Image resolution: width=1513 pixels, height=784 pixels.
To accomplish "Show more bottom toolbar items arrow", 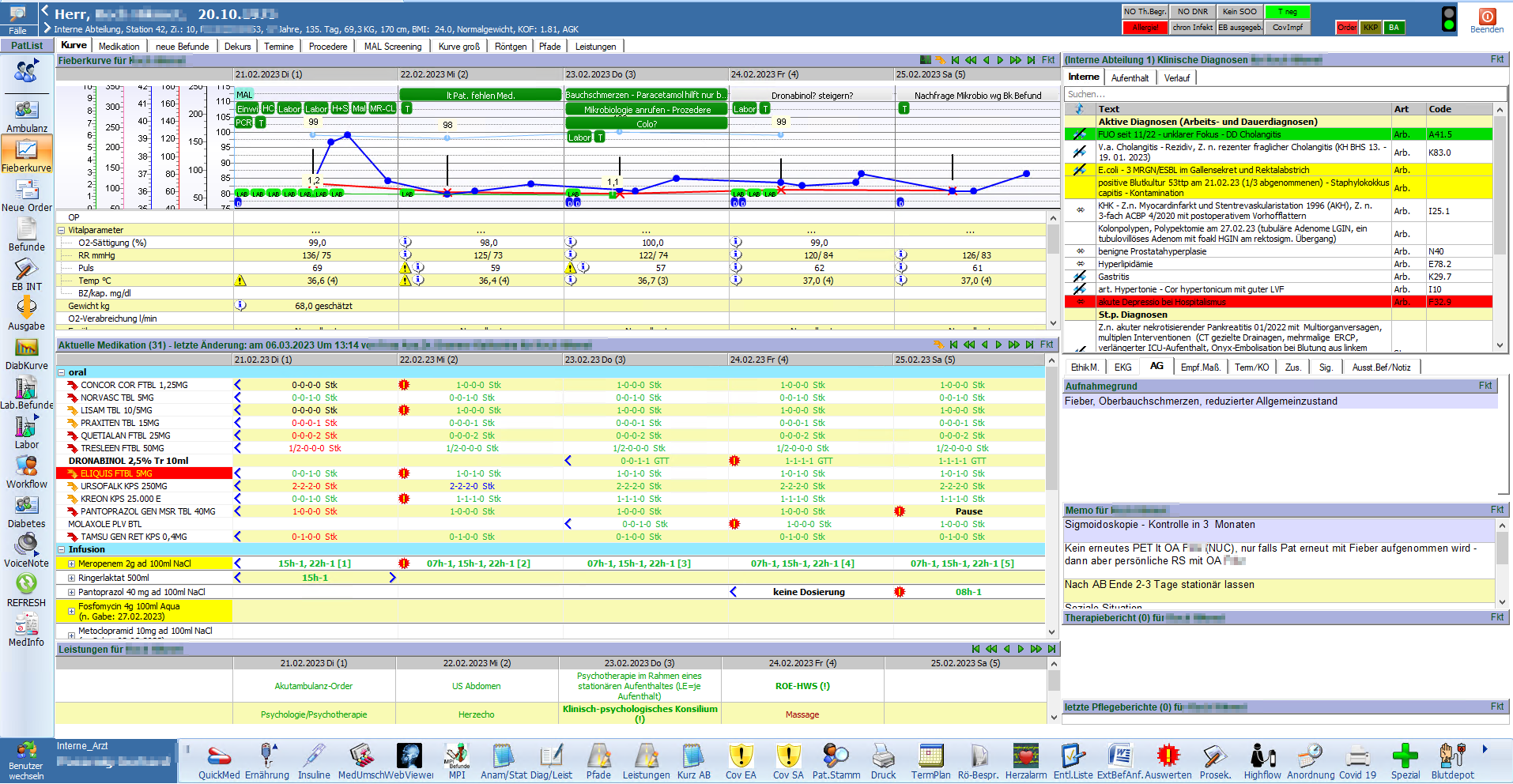I will pyautogui.click(x=1485, y=749).
